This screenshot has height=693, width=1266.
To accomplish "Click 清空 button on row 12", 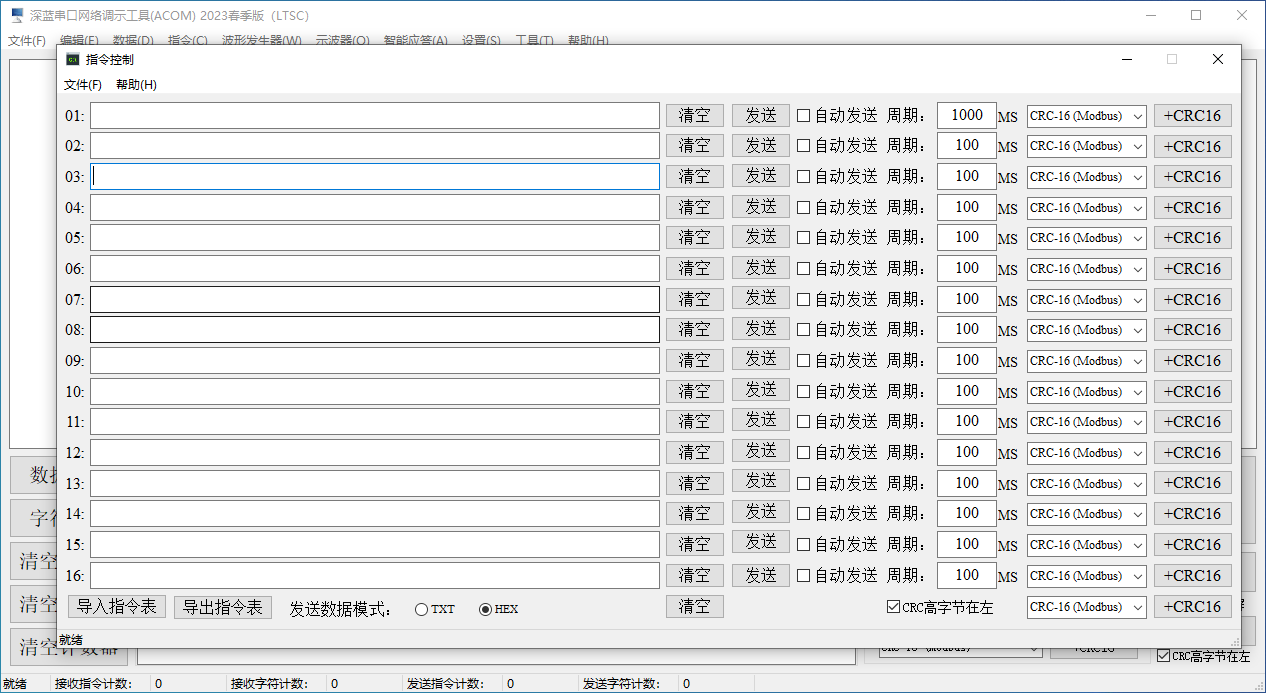I will [x=694, y=453].
